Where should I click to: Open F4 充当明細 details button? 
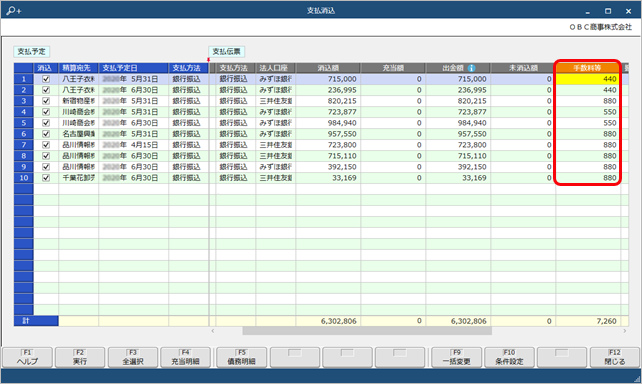pos(185,357)
